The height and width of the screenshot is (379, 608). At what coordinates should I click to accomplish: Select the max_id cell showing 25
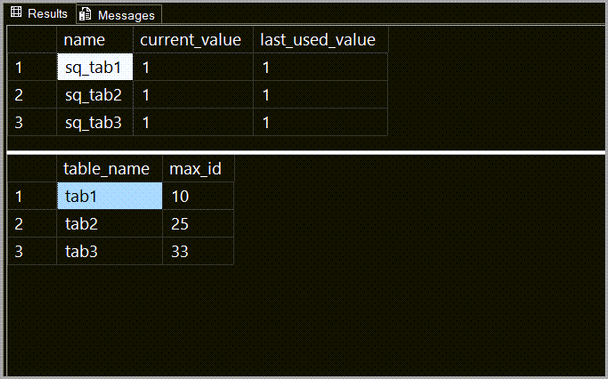tap(198, 223)
